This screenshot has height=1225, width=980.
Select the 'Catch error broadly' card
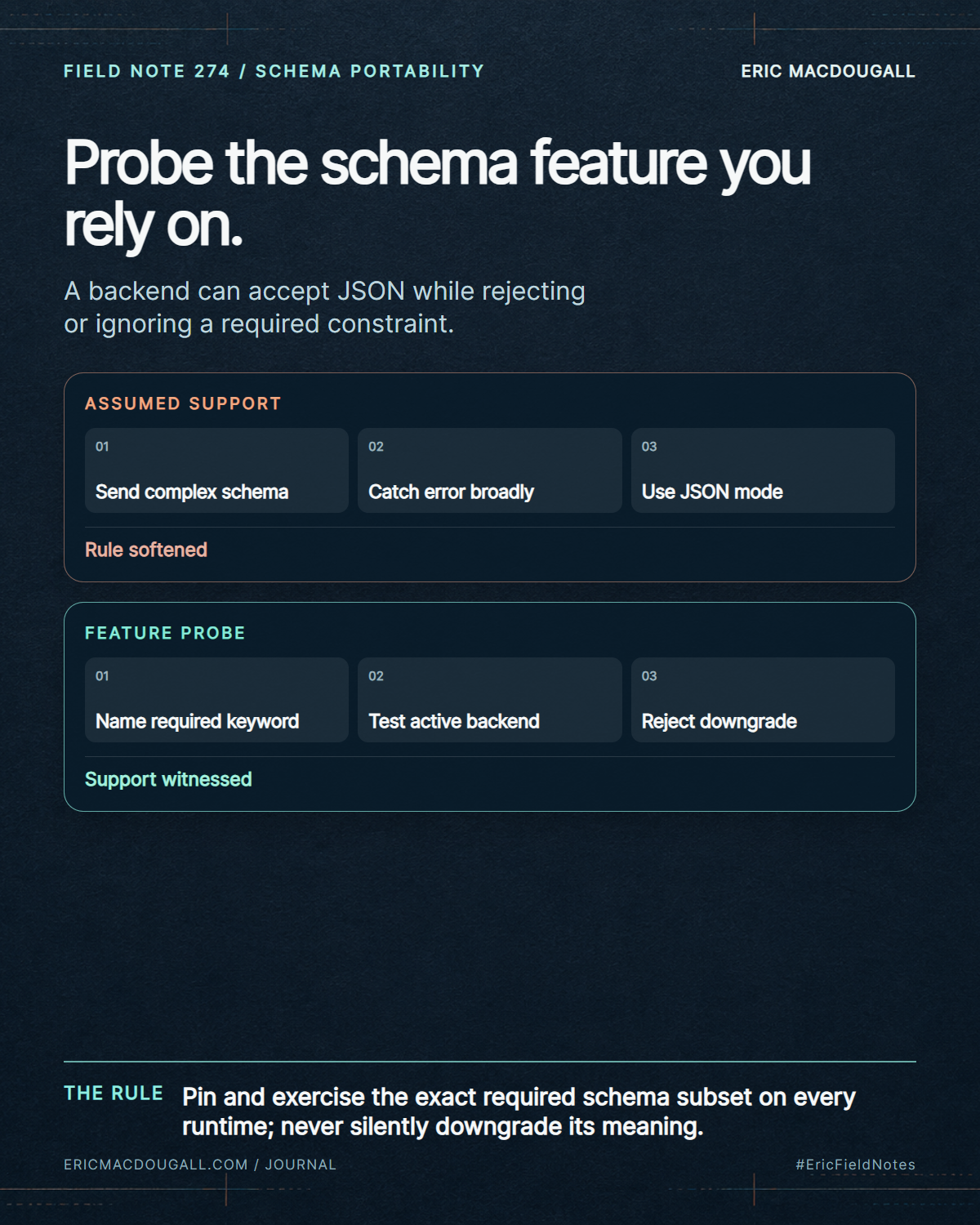[x=489, y=470]
